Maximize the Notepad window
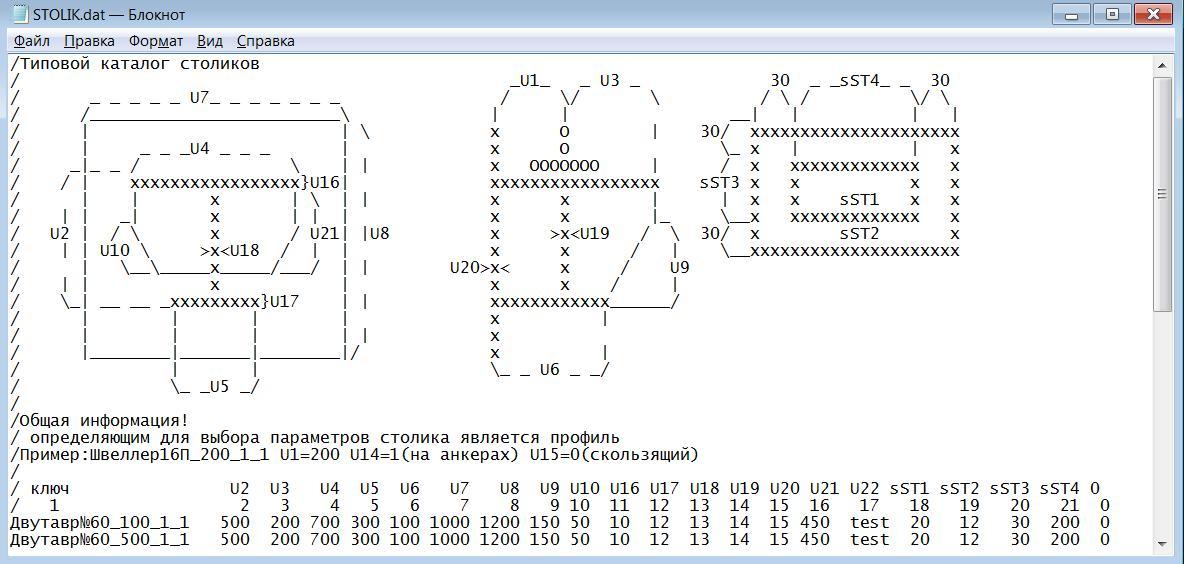The height and width of the screenshot is (564, 1184). tap(1111, 14)
